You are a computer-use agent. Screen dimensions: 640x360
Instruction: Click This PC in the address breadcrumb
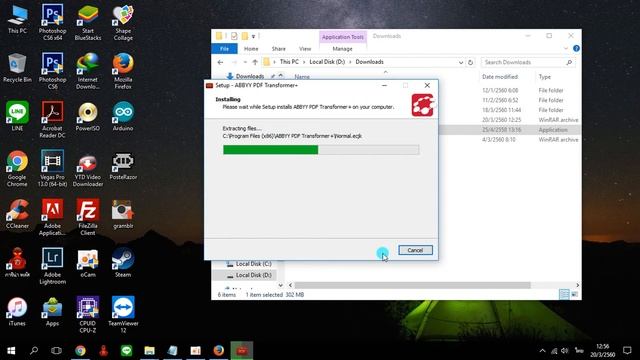289,62
